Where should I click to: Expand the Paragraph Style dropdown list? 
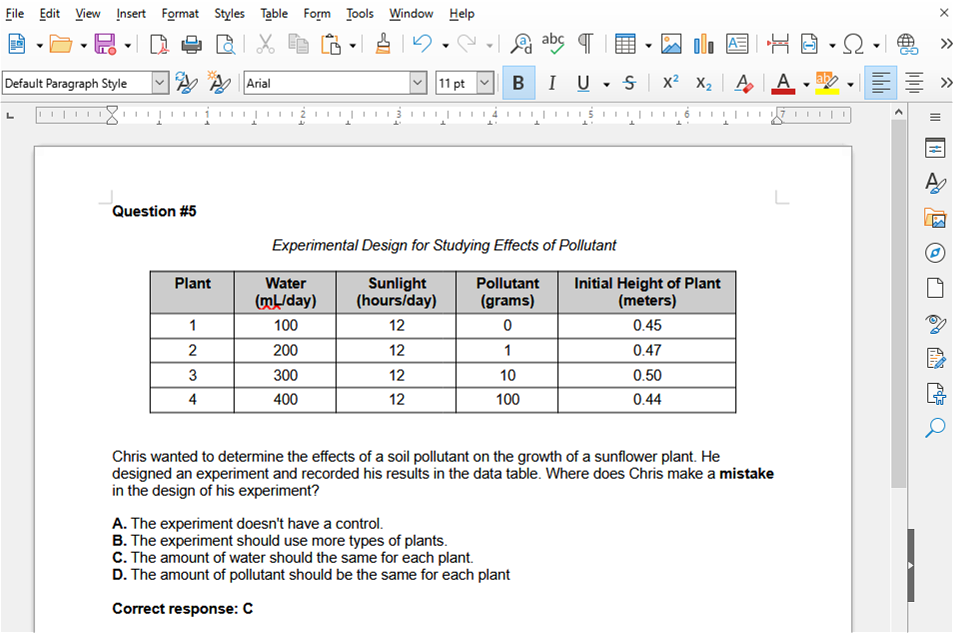(x=160, y=83)
